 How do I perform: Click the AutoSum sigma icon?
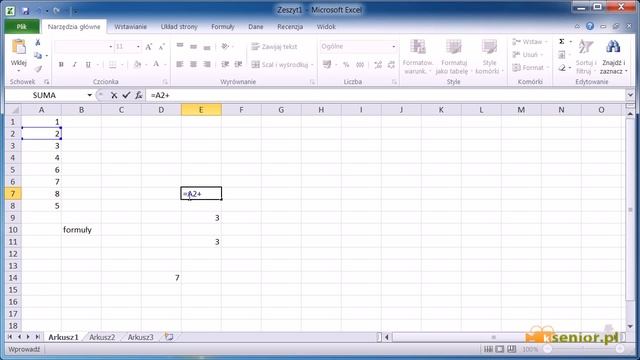click(x=562, y=42)
